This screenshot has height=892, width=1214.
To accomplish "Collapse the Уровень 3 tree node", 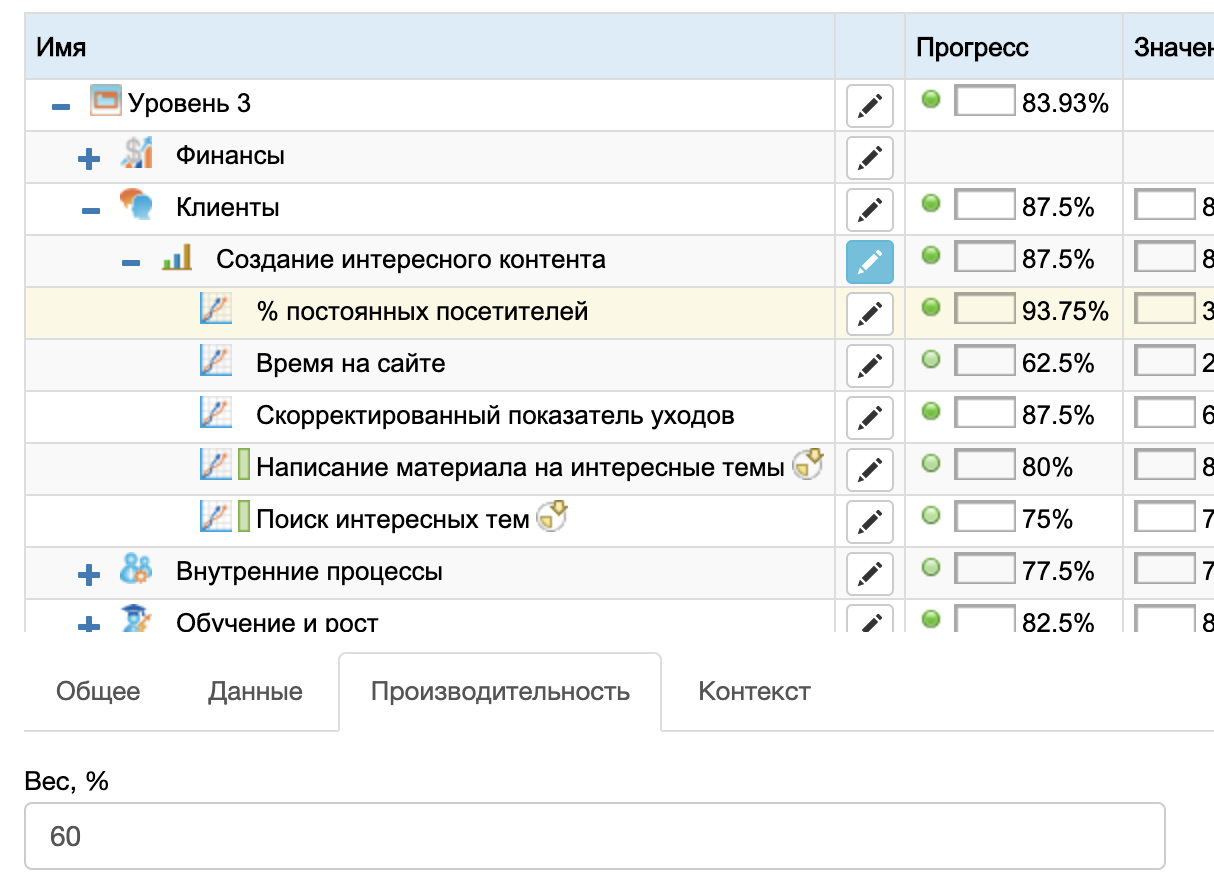I will pyautogui.click(x=61, y=105).
